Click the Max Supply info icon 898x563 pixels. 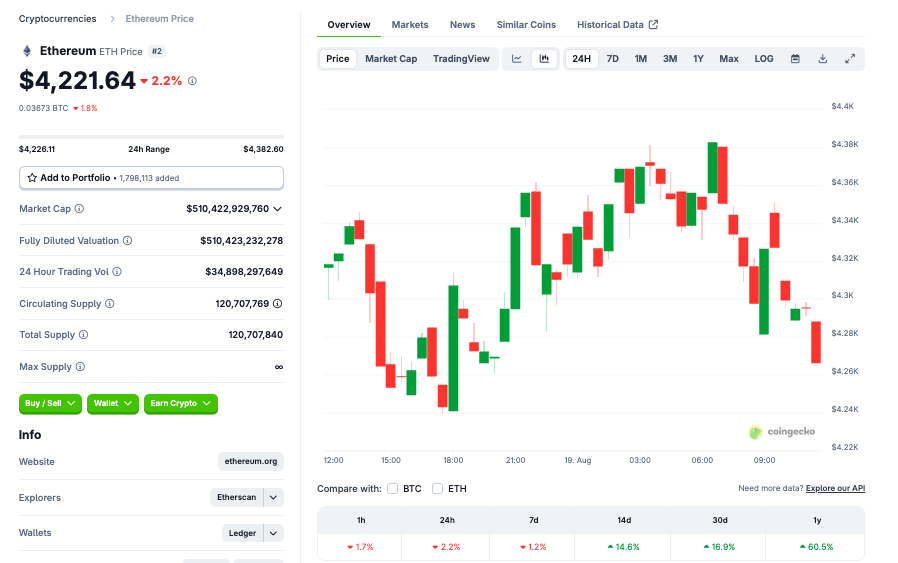(80, 367)
